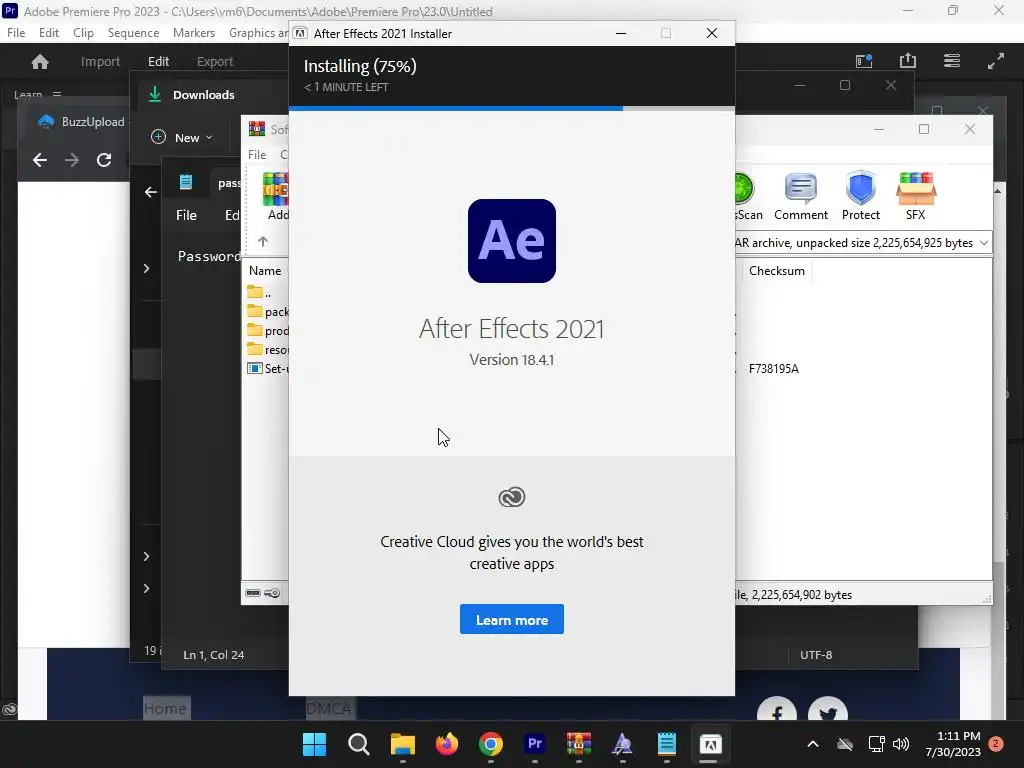Select the Set-up file in WinRAR
1024x768 pixels.
pos(268,368)
